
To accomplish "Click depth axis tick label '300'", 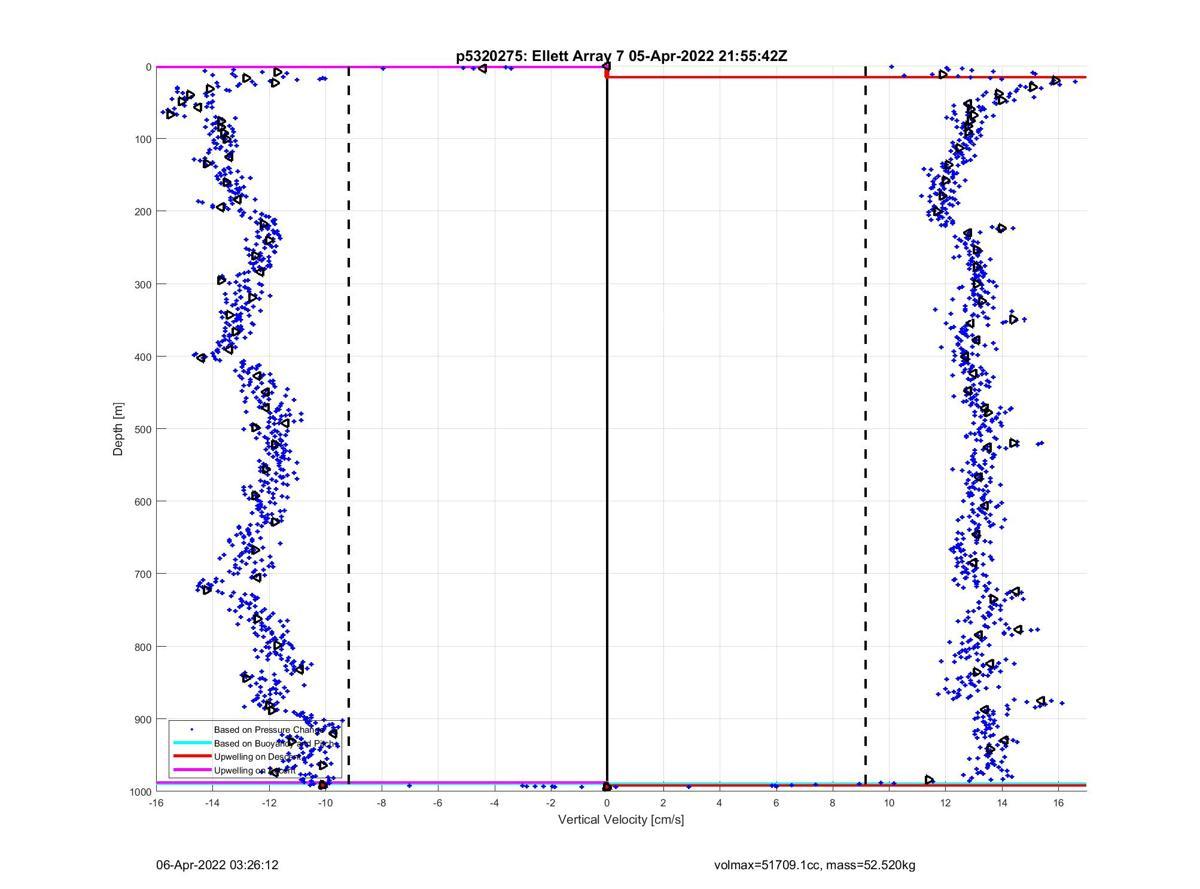I will coord(142,284).
